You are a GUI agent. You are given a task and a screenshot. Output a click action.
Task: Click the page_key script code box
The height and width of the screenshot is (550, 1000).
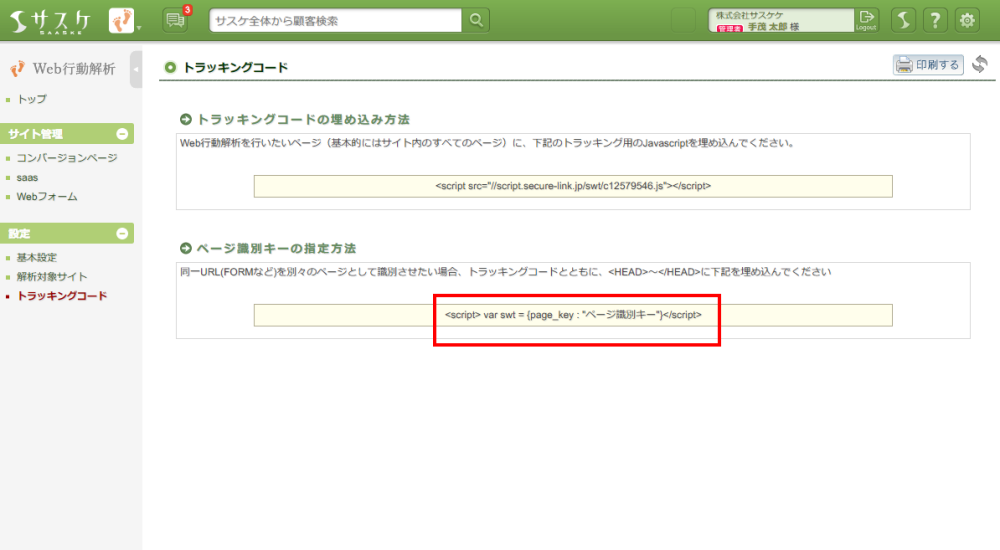[573, 315]
